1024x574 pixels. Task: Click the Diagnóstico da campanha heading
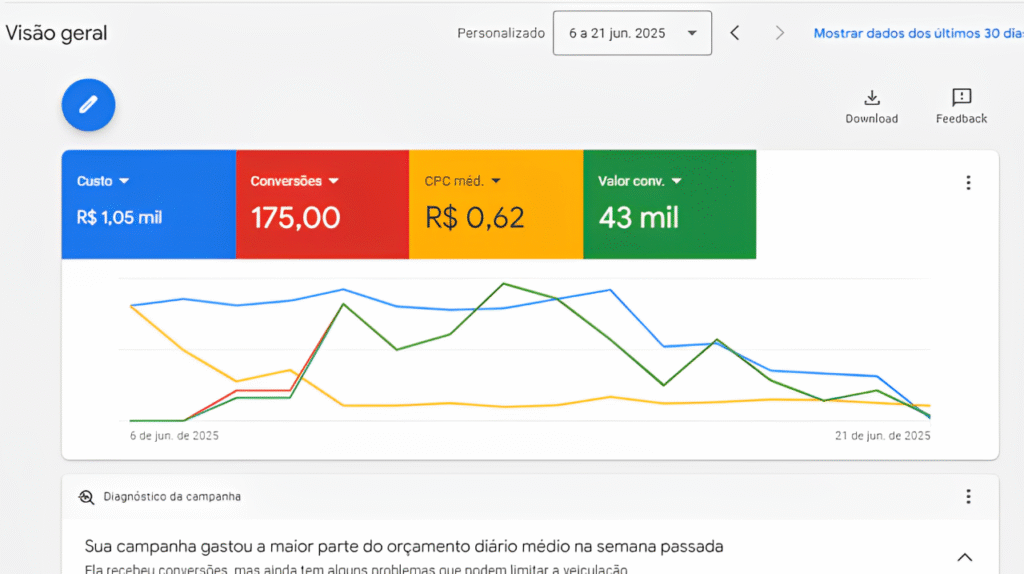(x=172, y=497)
